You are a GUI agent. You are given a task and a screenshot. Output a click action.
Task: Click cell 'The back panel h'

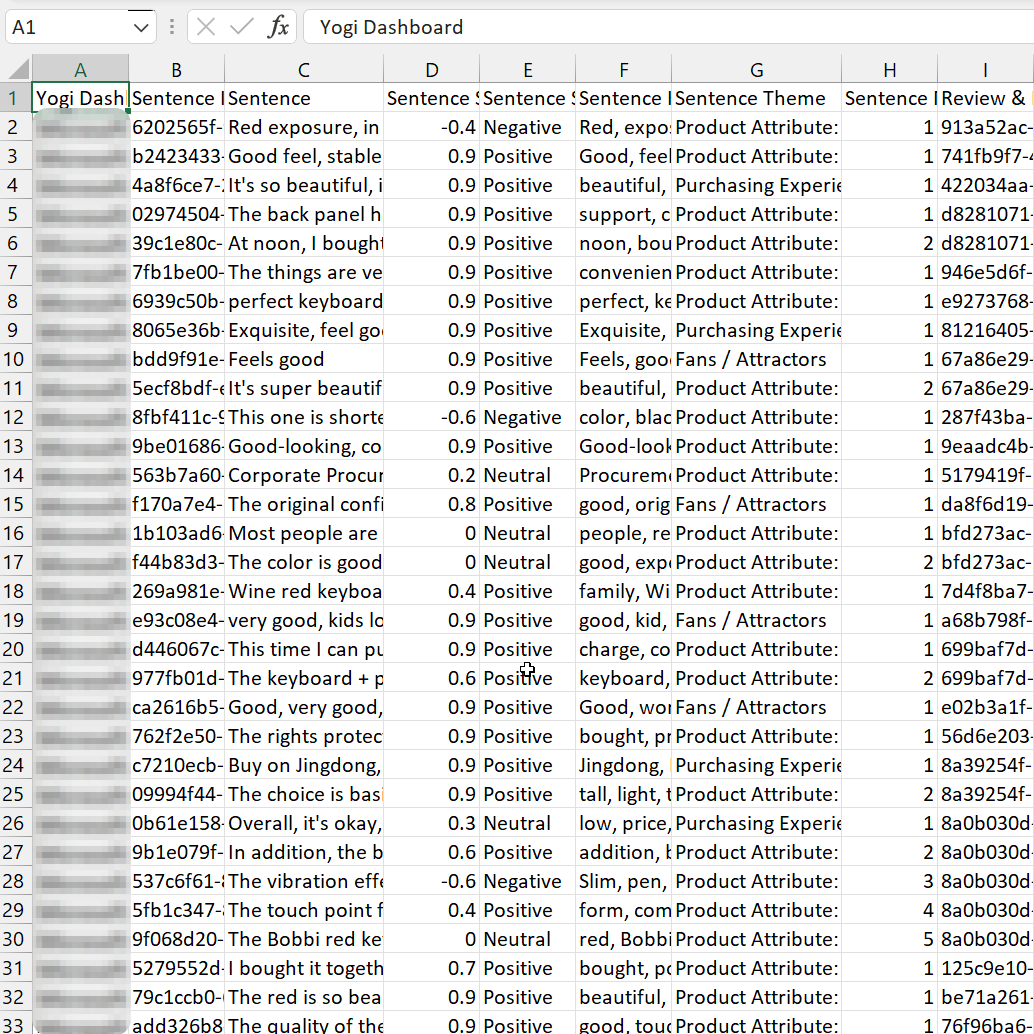[x=303, y=214]
